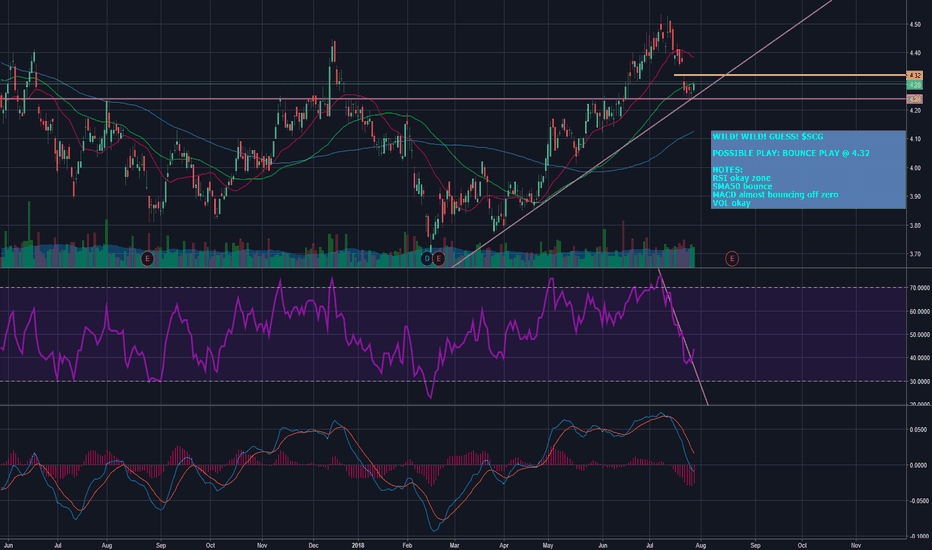The height and width of the screenshot is (550, 932).
Task: Click the 'POSSIBLE PLAY: BOUNCE PLAY @ 4.32' line
Action: pos(791,153)
